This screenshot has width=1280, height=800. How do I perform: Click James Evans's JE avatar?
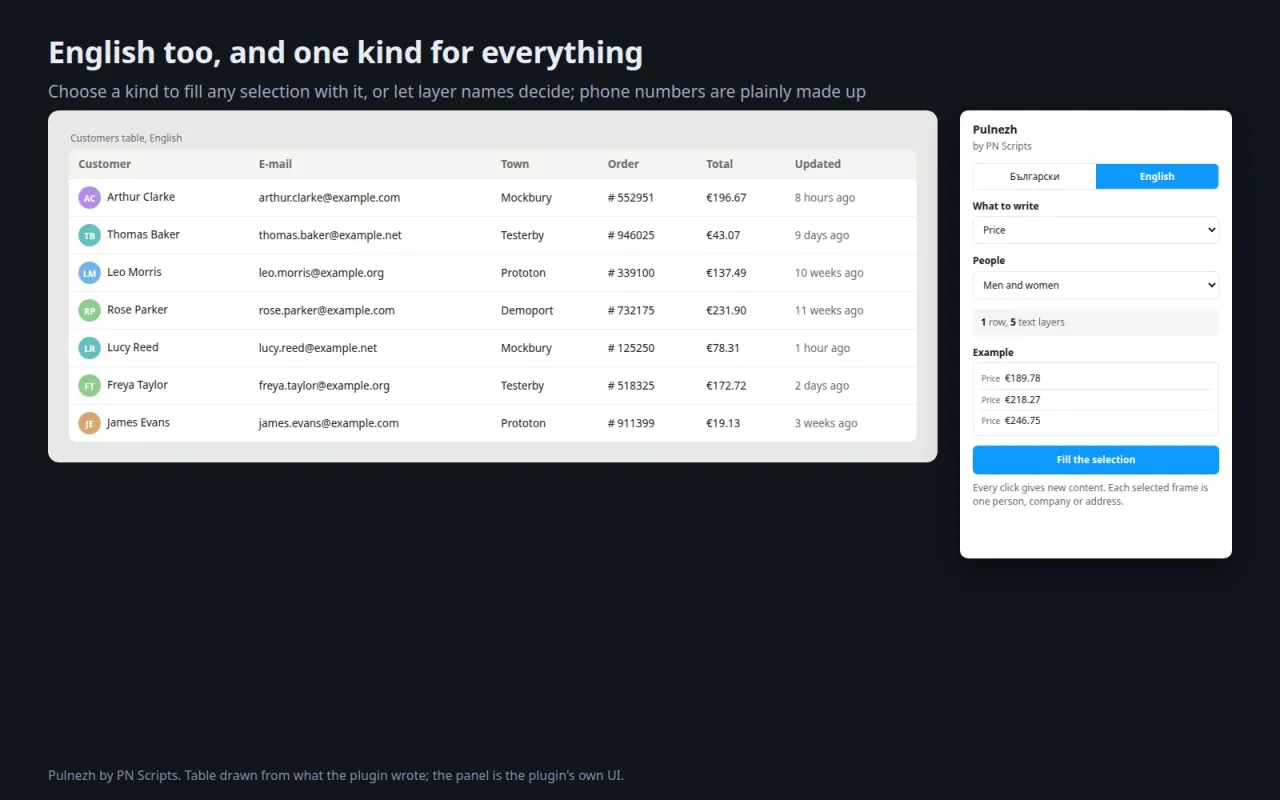90,423
